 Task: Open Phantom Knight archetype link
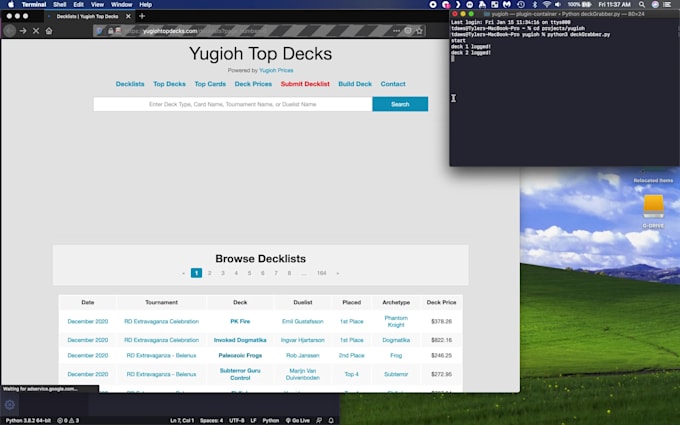click(396, 321)
